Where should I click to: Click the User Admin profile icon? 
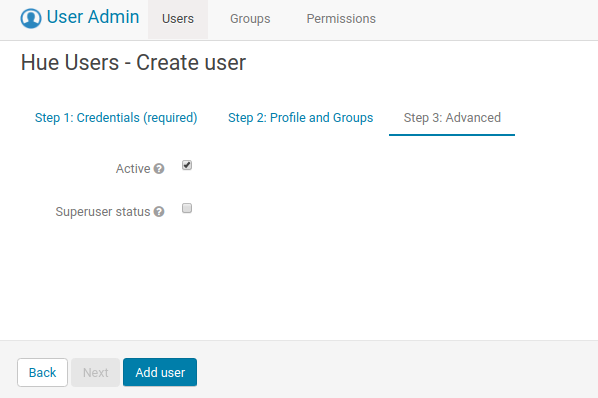[31, 18]
